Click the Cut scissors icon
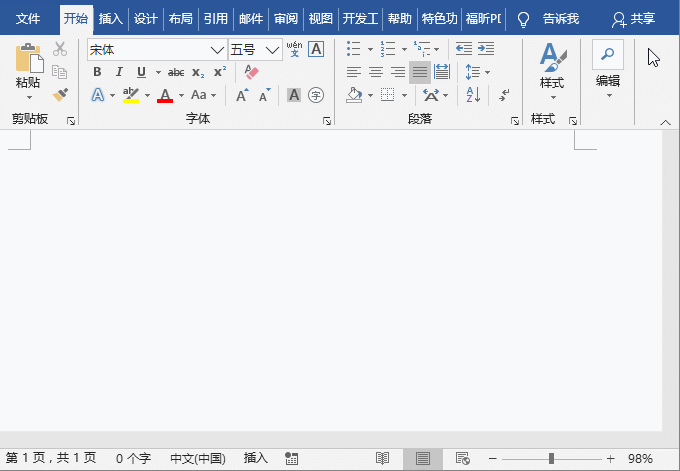 60,49
